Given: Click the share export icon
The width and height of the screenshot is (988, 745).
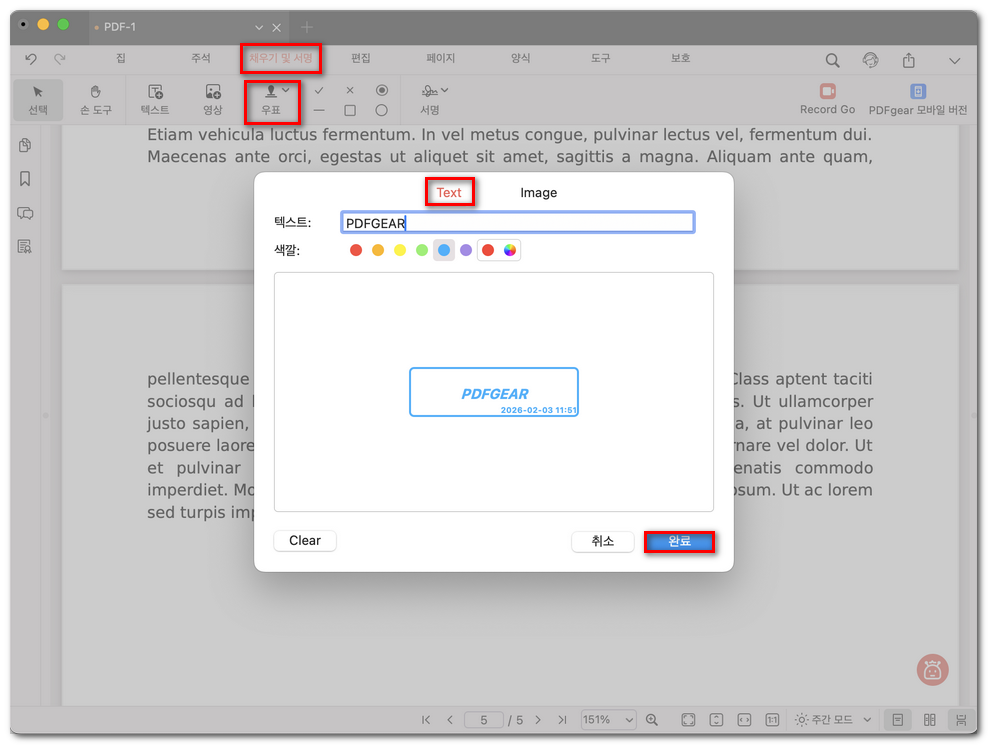Looking at the screenshot, I should [909, 60].
